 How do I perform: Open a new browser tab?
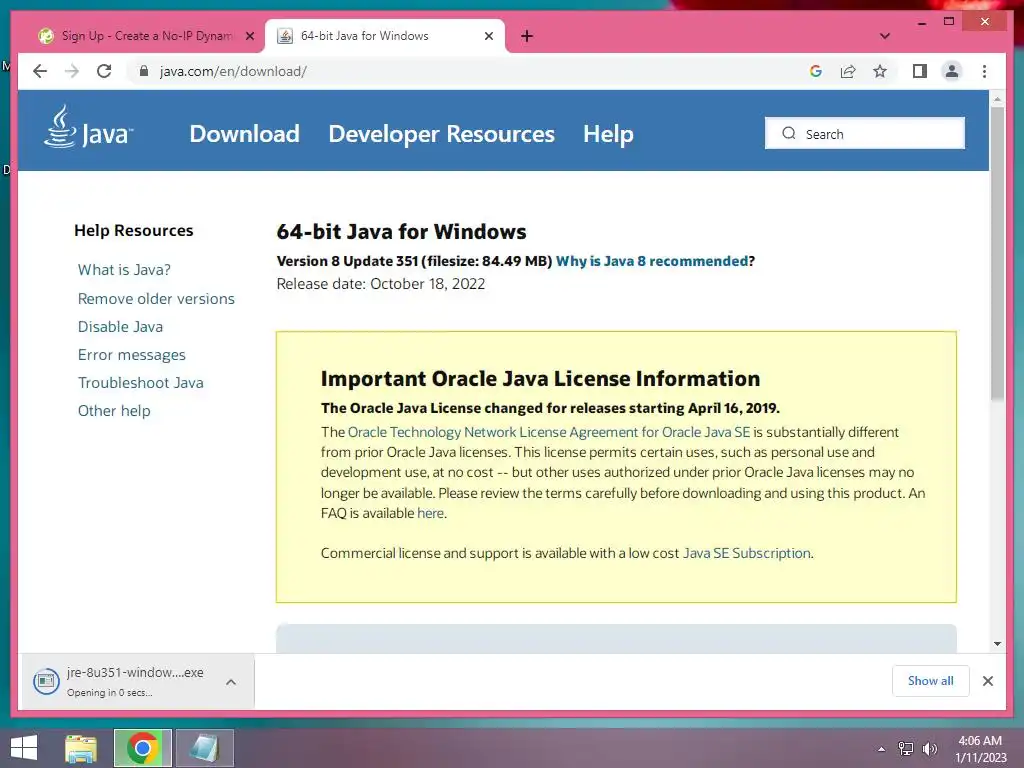(x=527, y=36)
